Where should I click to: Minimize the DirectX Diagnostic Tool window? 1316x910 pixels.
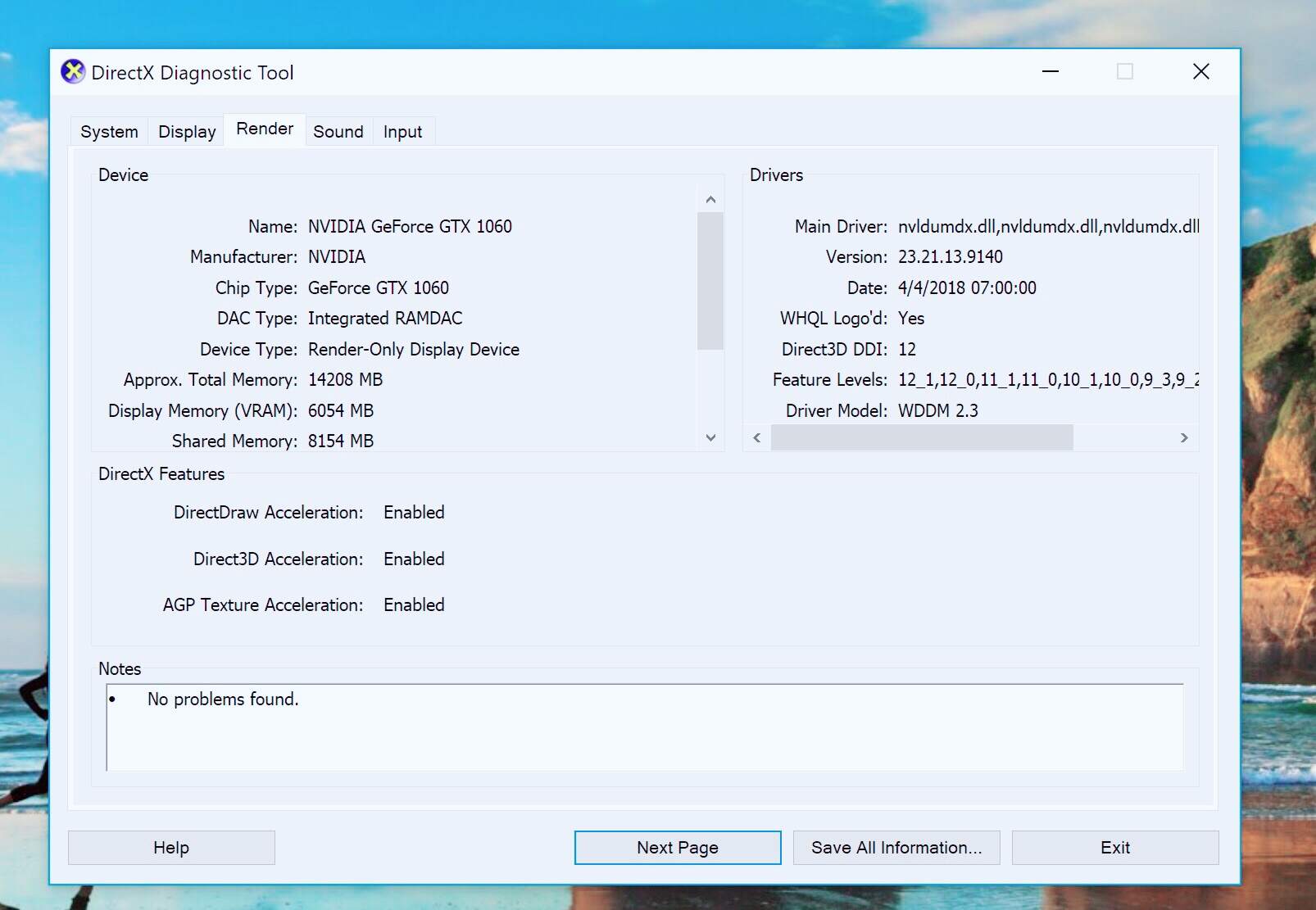click(x=1050, y=72)
